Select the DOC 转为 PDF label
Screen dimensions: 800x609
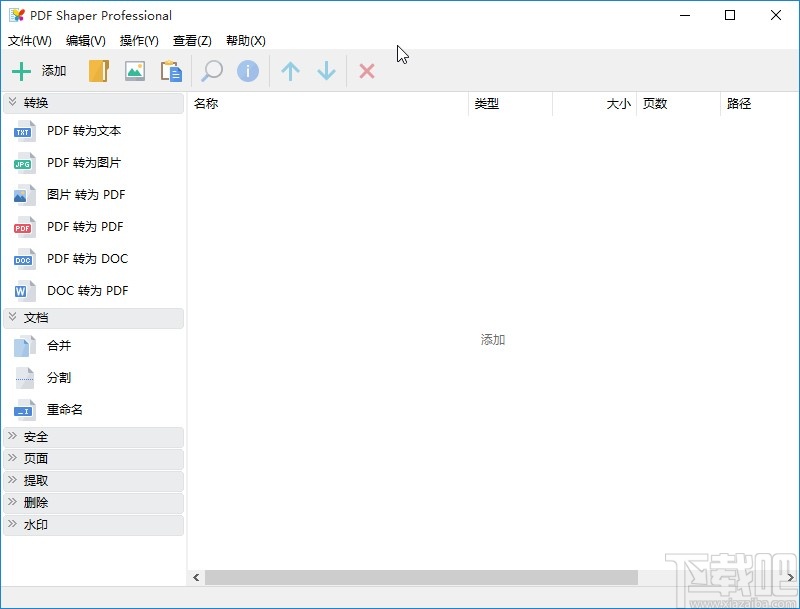click(x=87, y=291)
